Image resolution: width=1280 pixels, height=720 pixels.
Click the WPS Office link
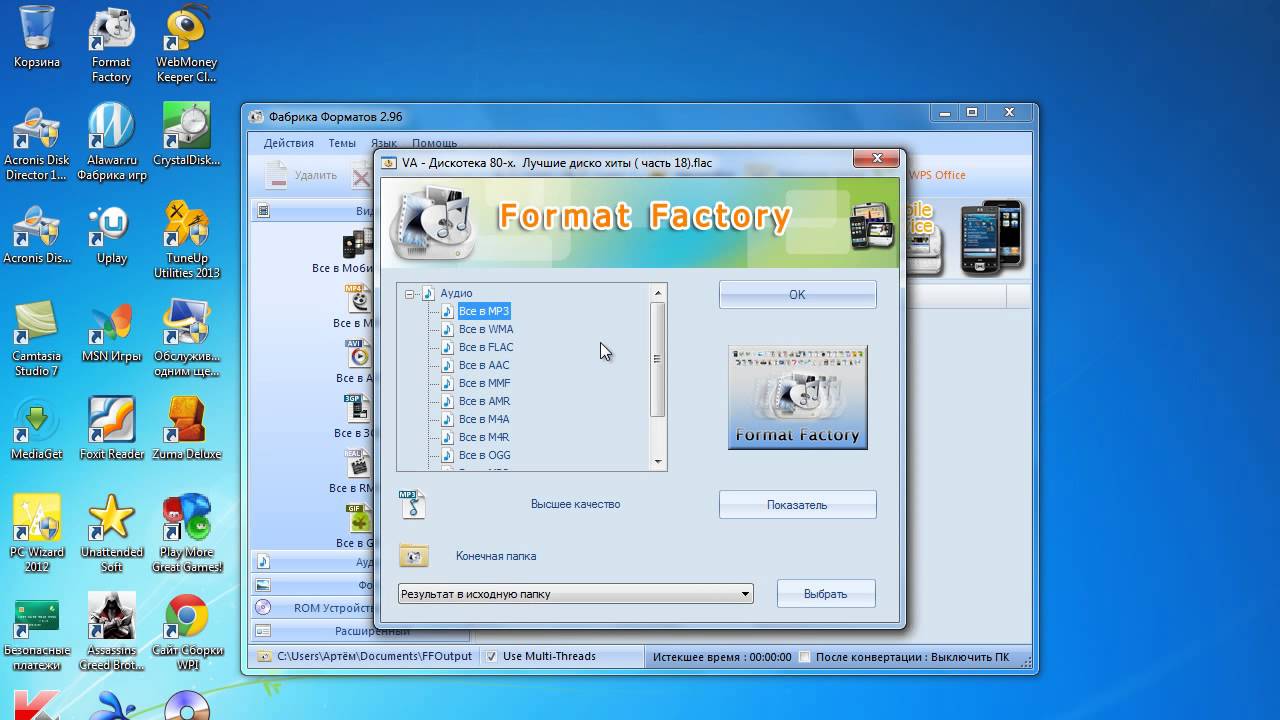937,175
